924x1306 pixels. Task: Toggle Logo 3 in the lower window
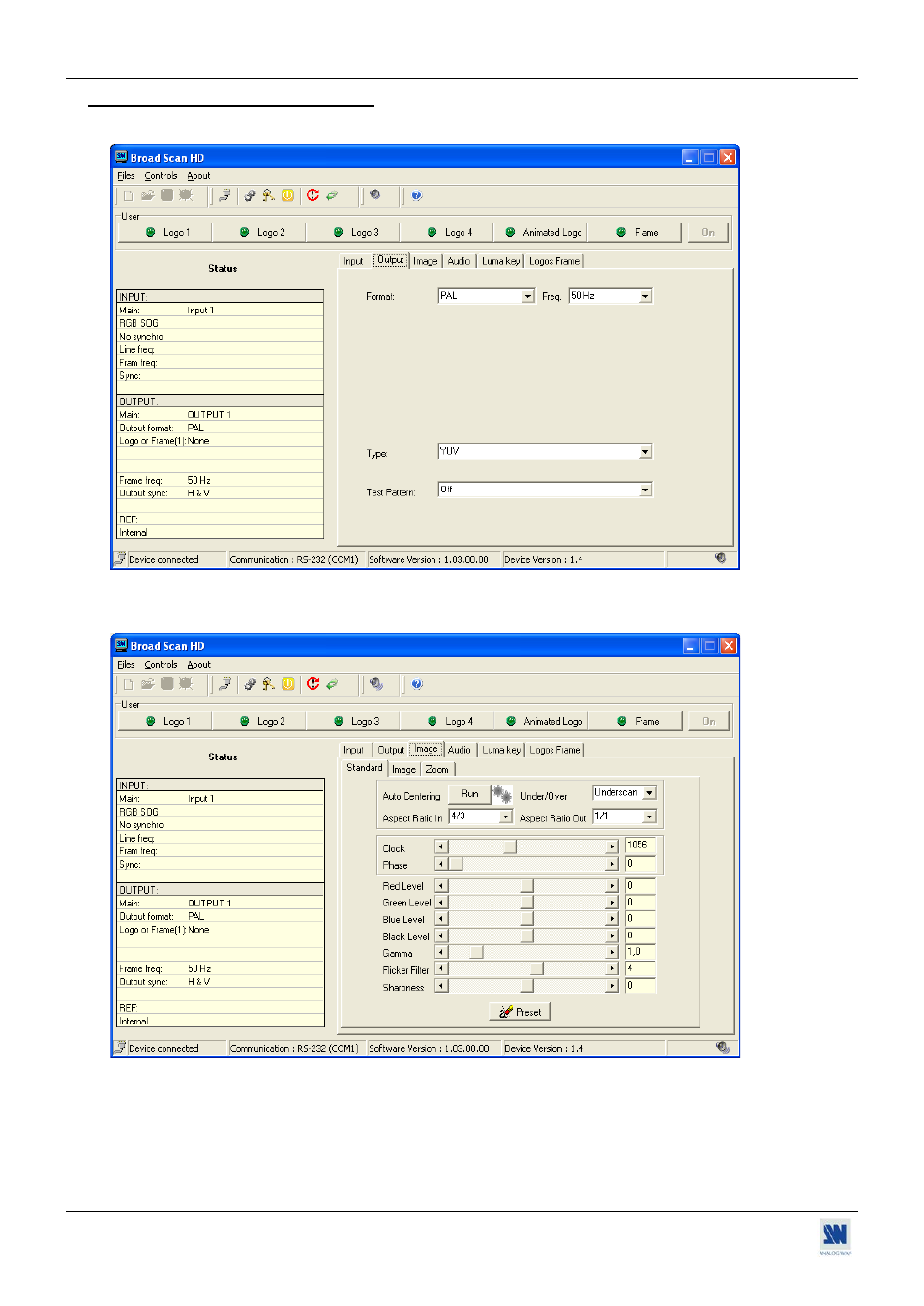[x=354, y=722]
